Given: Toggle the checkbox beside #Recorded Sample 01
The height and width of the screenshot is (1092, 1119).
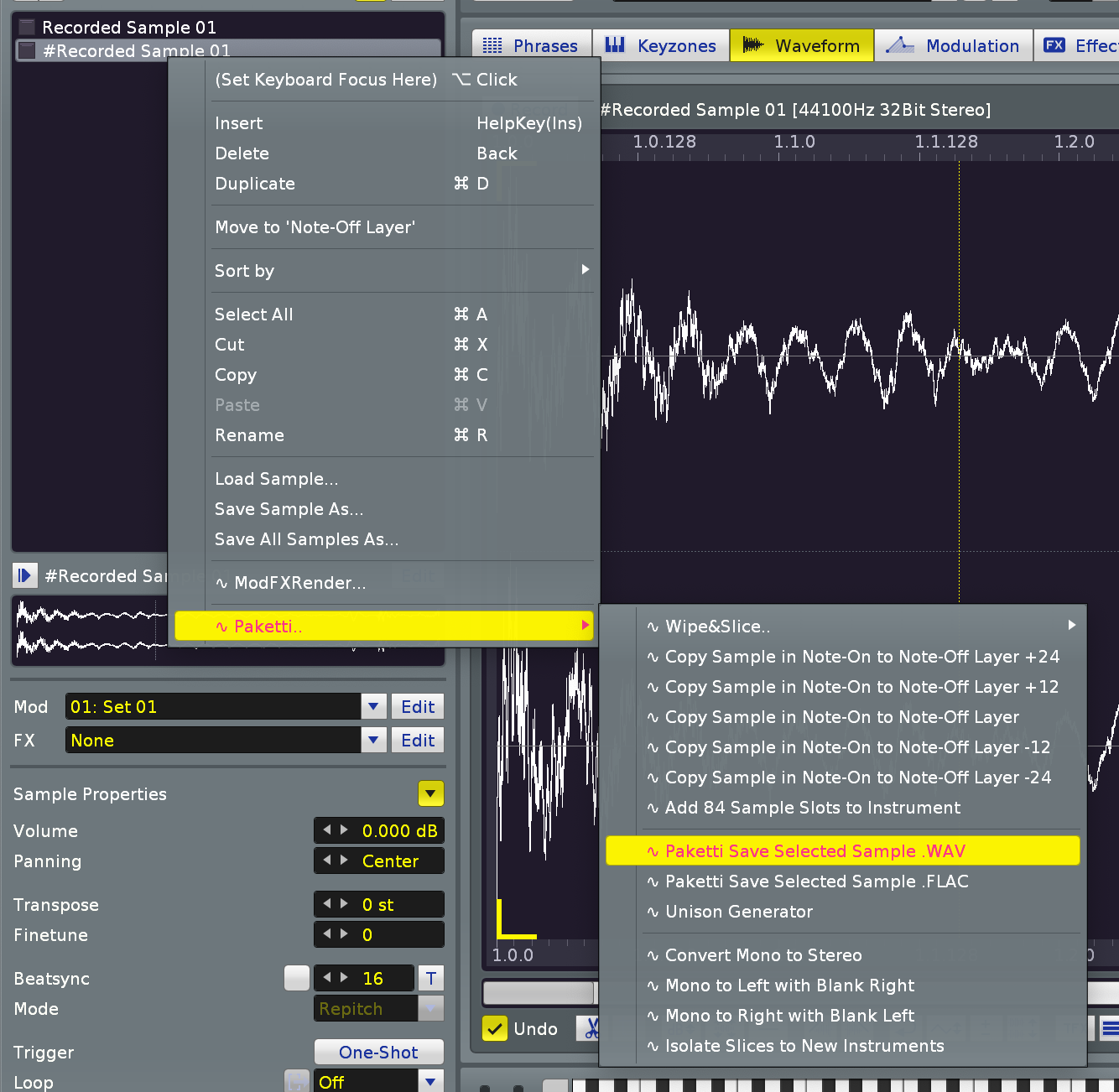Looking at the screenshot, I should pyautogui.click(x=27, y=51).
